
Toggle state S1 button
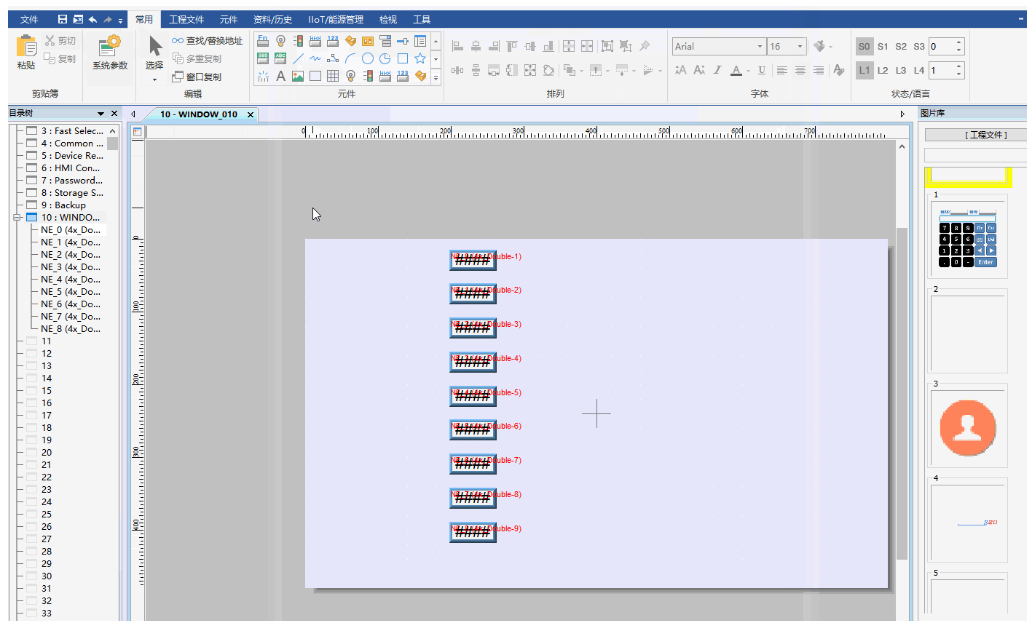point(883,47)
